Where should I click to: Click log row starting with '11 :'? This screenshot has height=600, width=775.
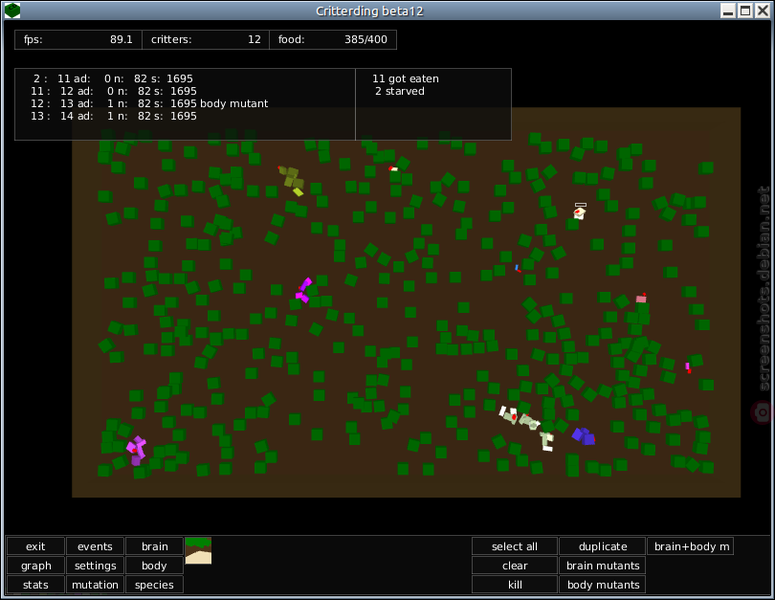click(x=114, y=91)
